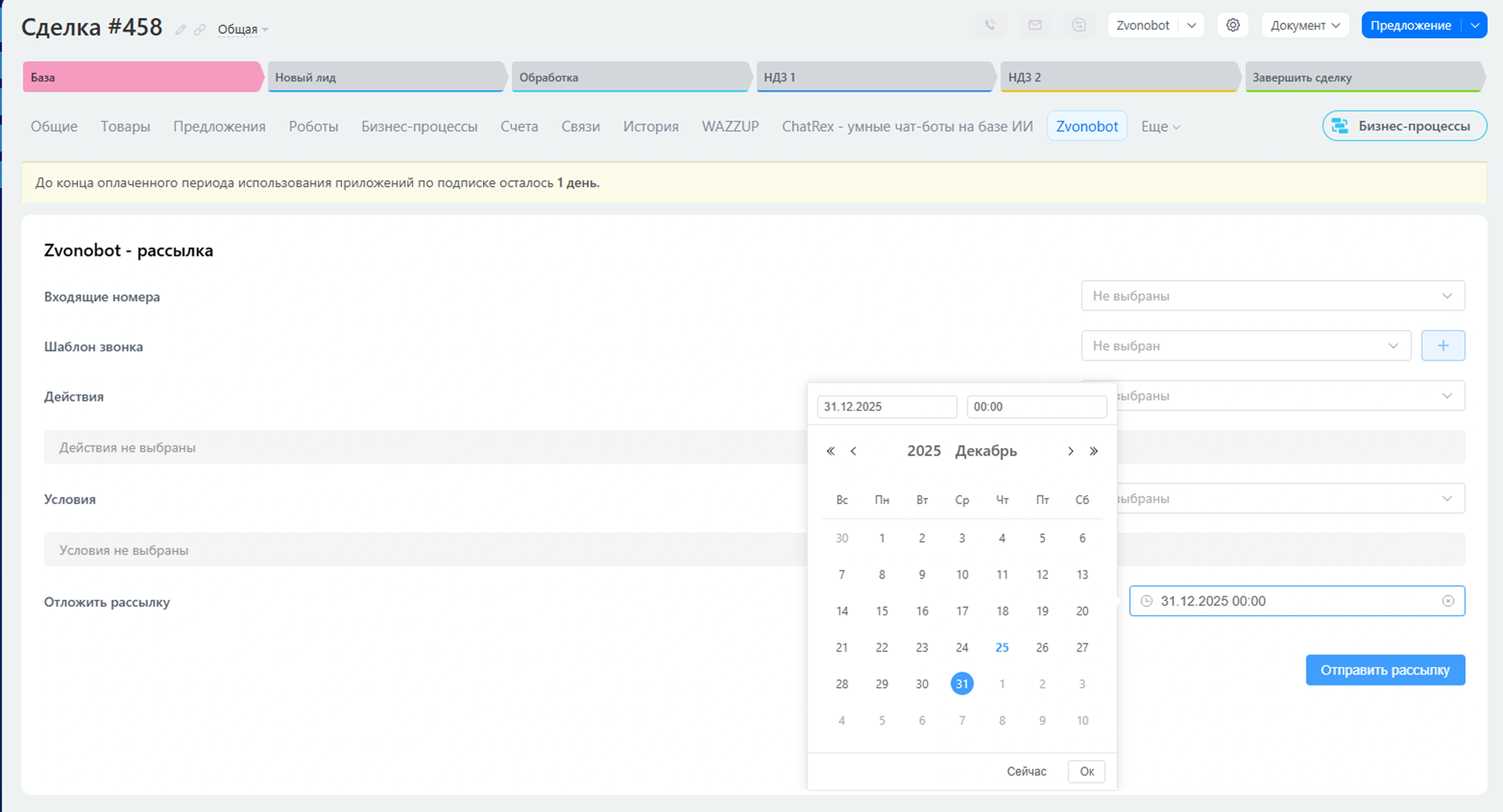Open the Роботы tab
This screenshot has width=1503, height=812.
313,127
